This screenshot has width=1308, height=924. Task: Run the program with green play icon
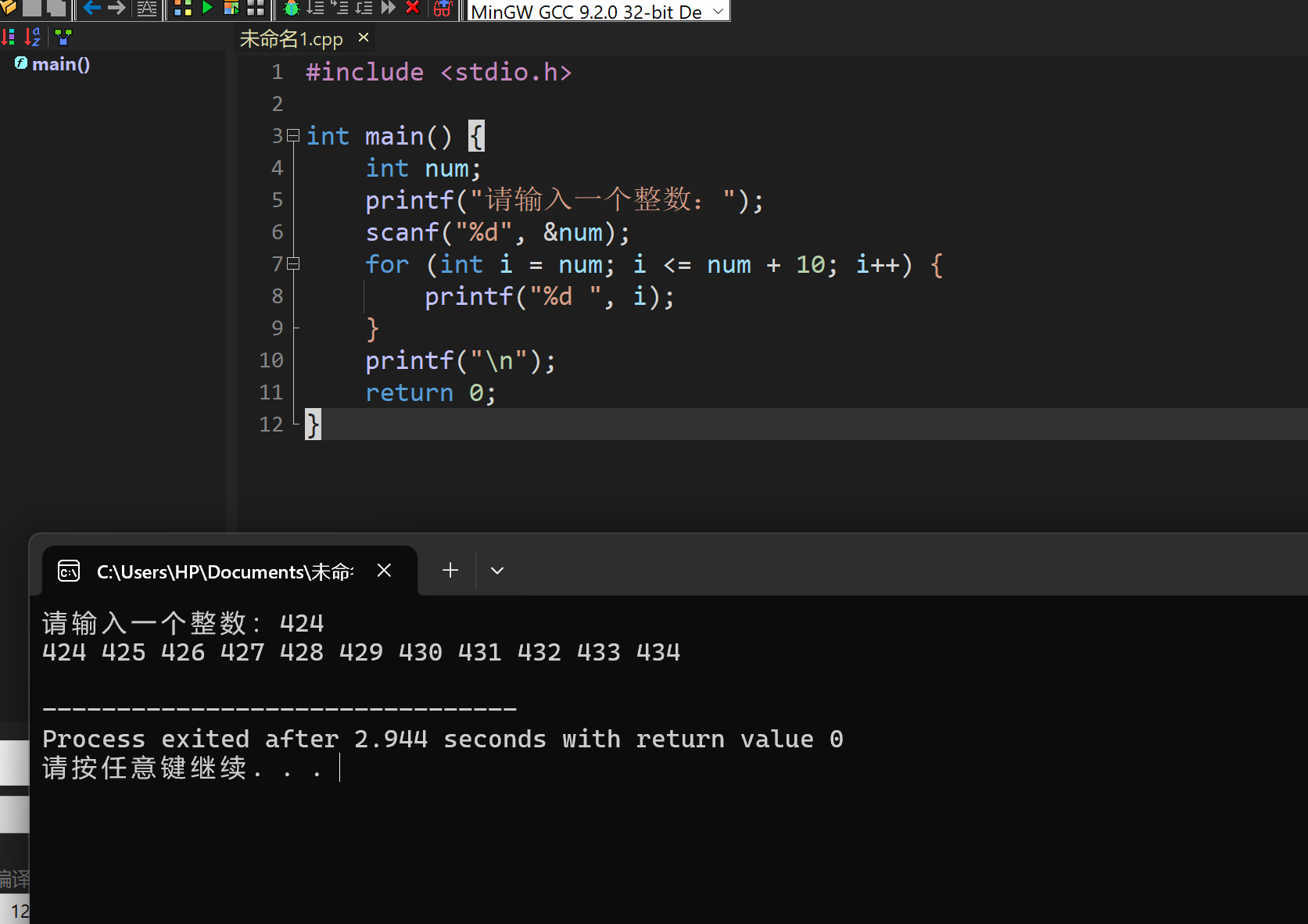(207, 8)
